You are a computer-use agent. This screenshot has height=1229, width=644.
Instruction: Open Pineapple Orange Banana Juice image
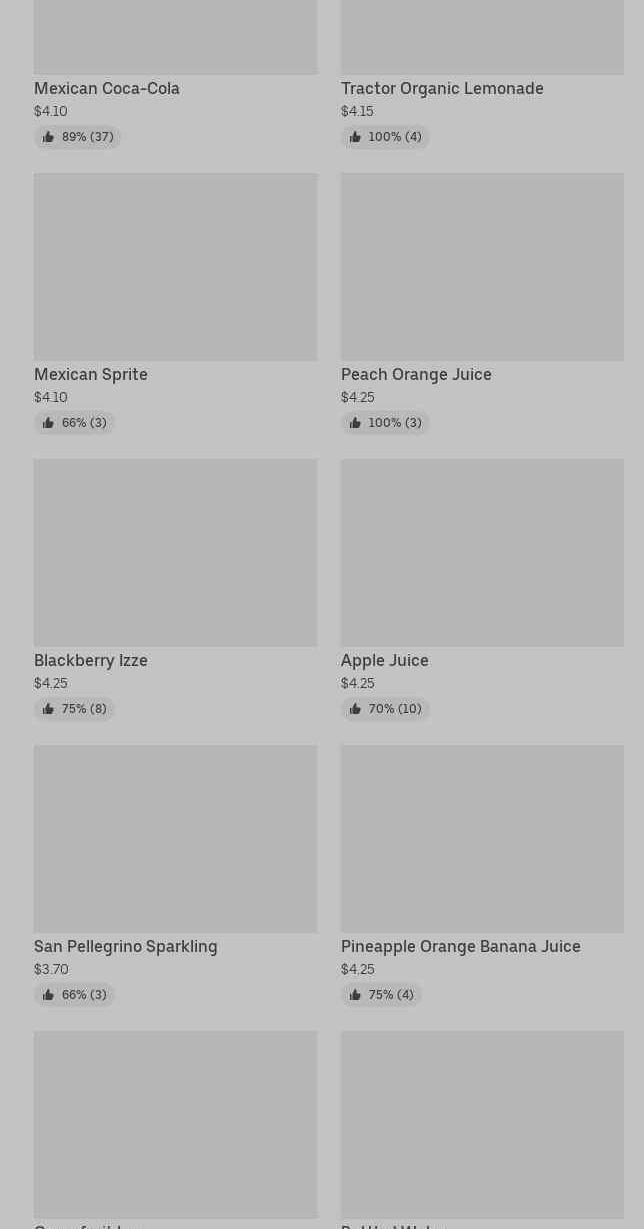pyautogui.click(x=482, y=839)
